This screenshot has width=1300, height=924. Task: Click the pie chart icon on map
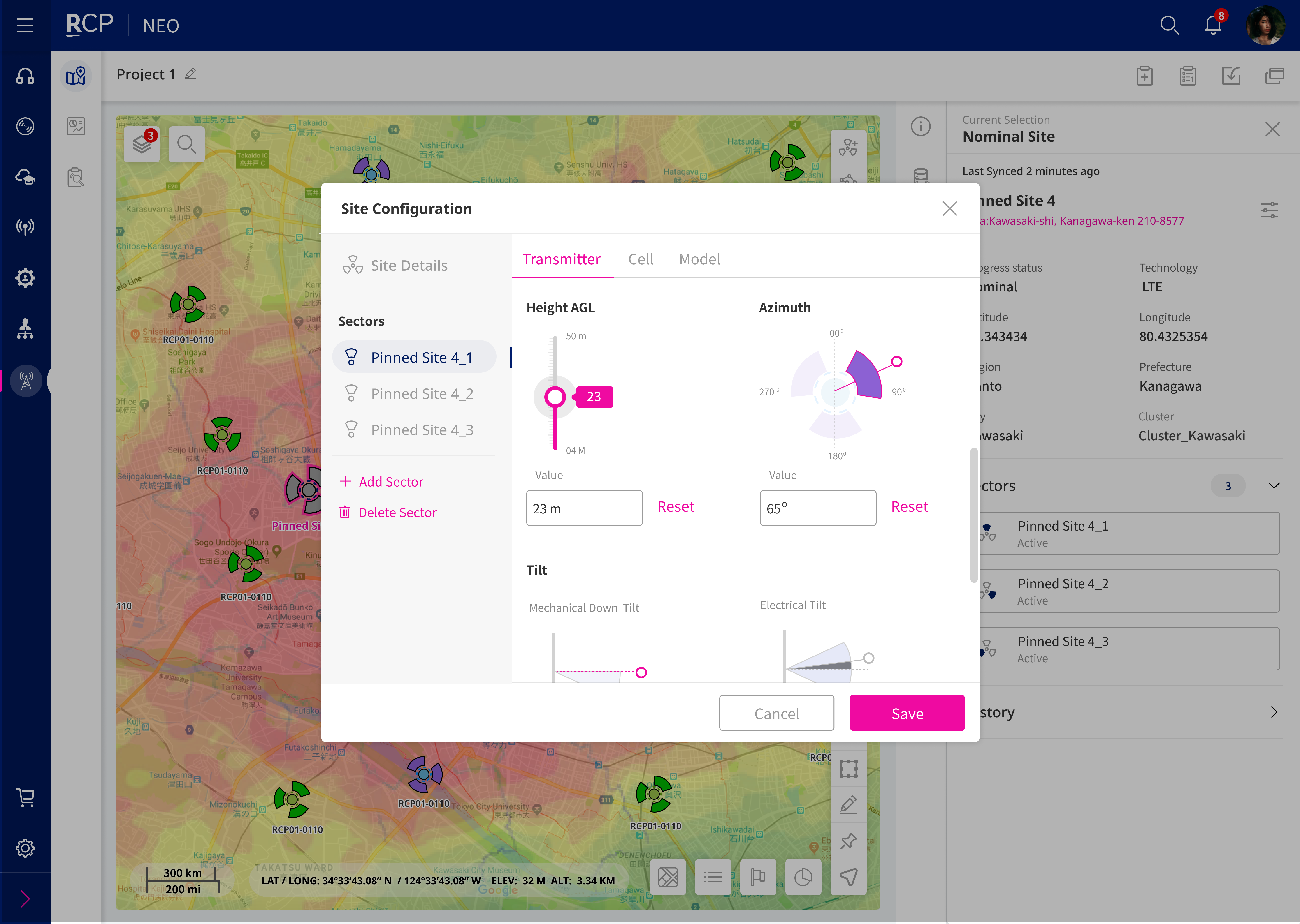coord(803,877)
